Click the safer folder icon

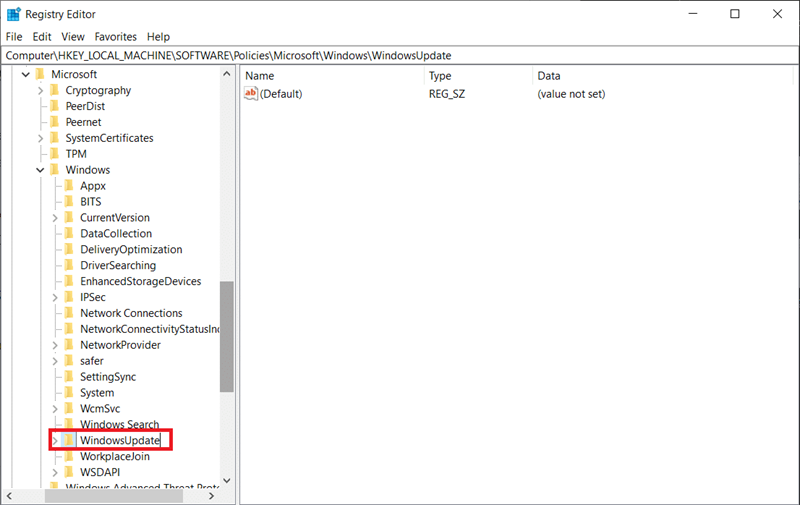click(x=69, y=361)
